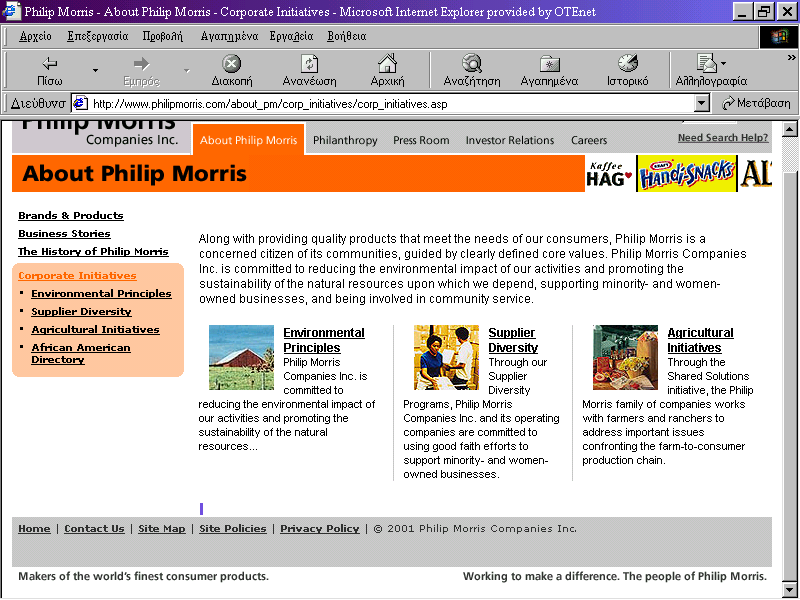Click the Stop (Διακοπή) icon
This screenshot has height=600, width=800.
(232, 64)
